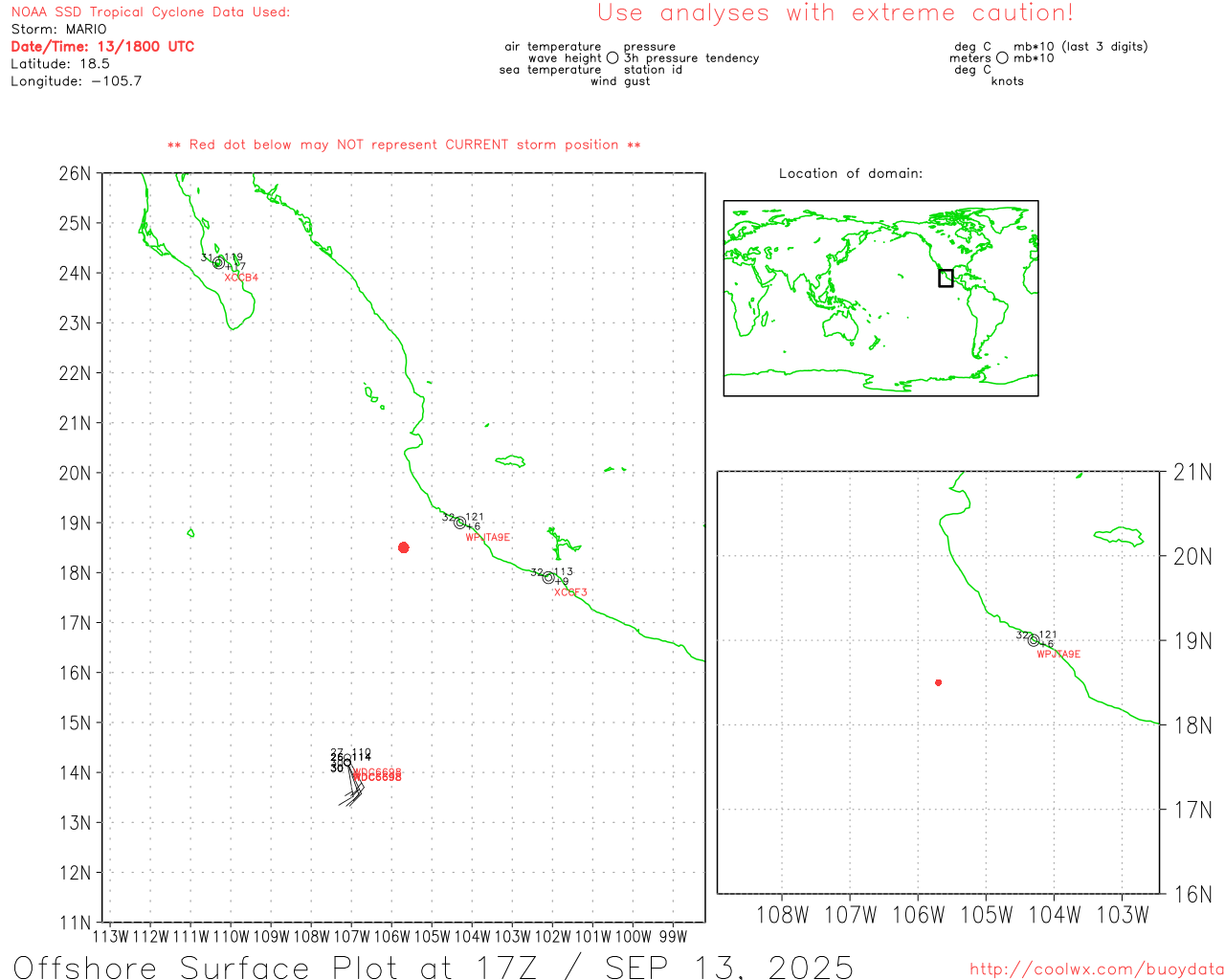Click the 113W longitude axis label
The width and height of the screenshot is (1225, 980).
tap(110, 937)
